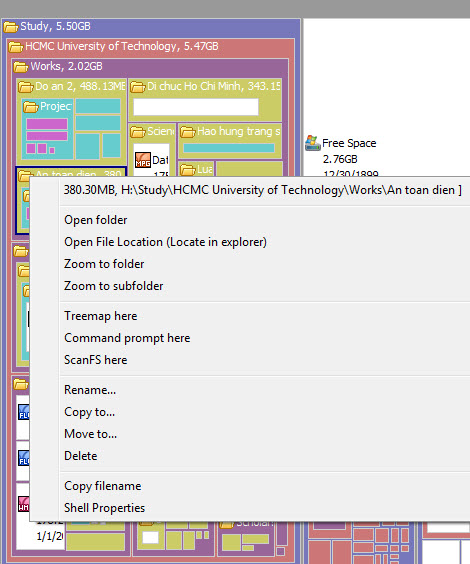Viewport: 470px width, 564px height.
Task: Choose Rename... from the menu
Action: pyautogui.click(x=90, y=390)
